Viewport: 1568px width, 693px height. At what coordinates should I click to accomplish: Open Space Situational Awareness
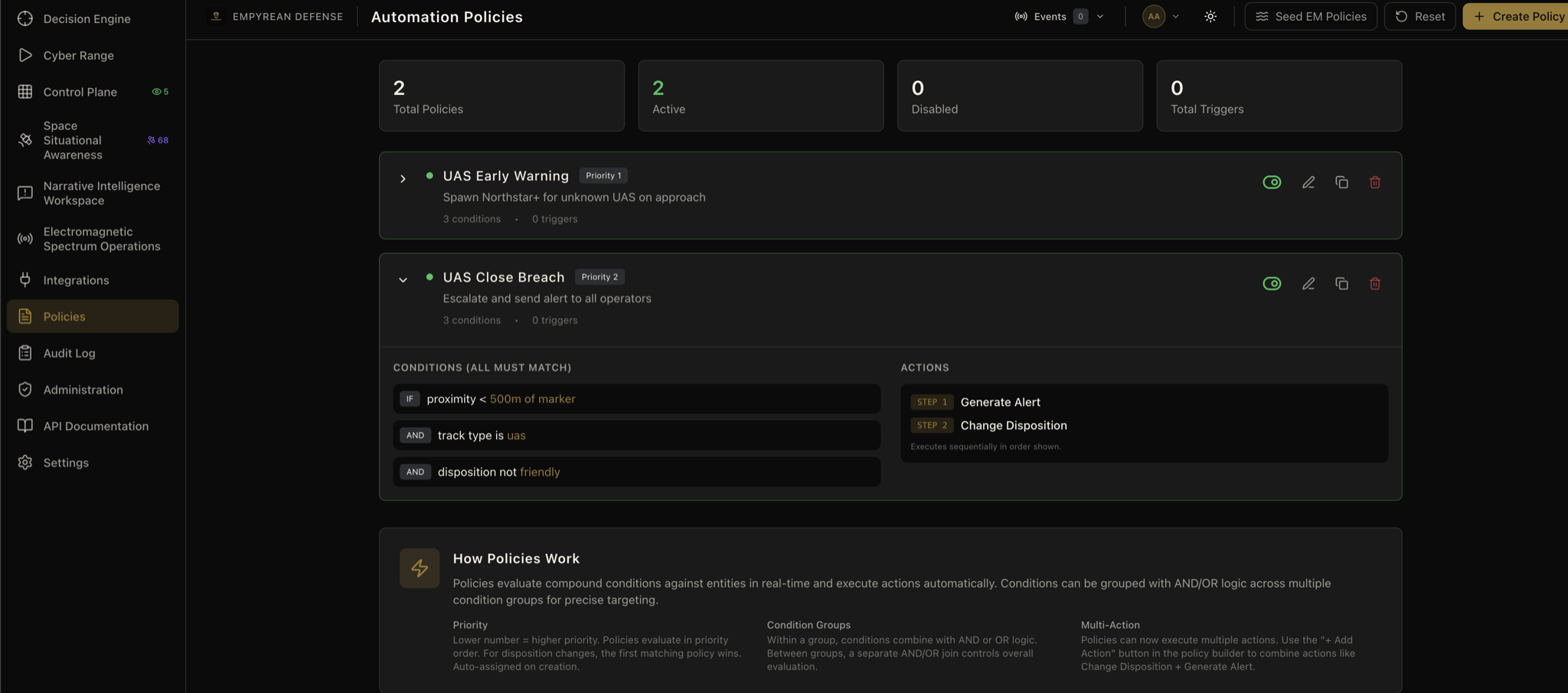click(93, 140)
